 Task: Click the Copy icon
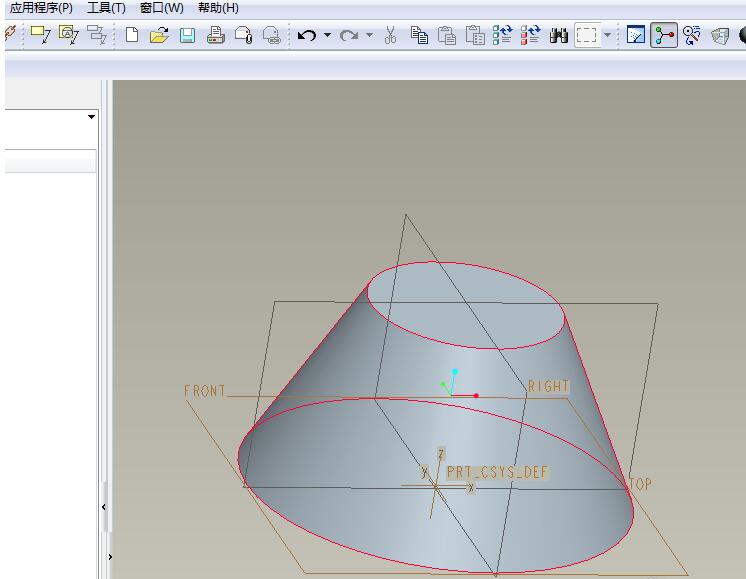pos(420,35)
